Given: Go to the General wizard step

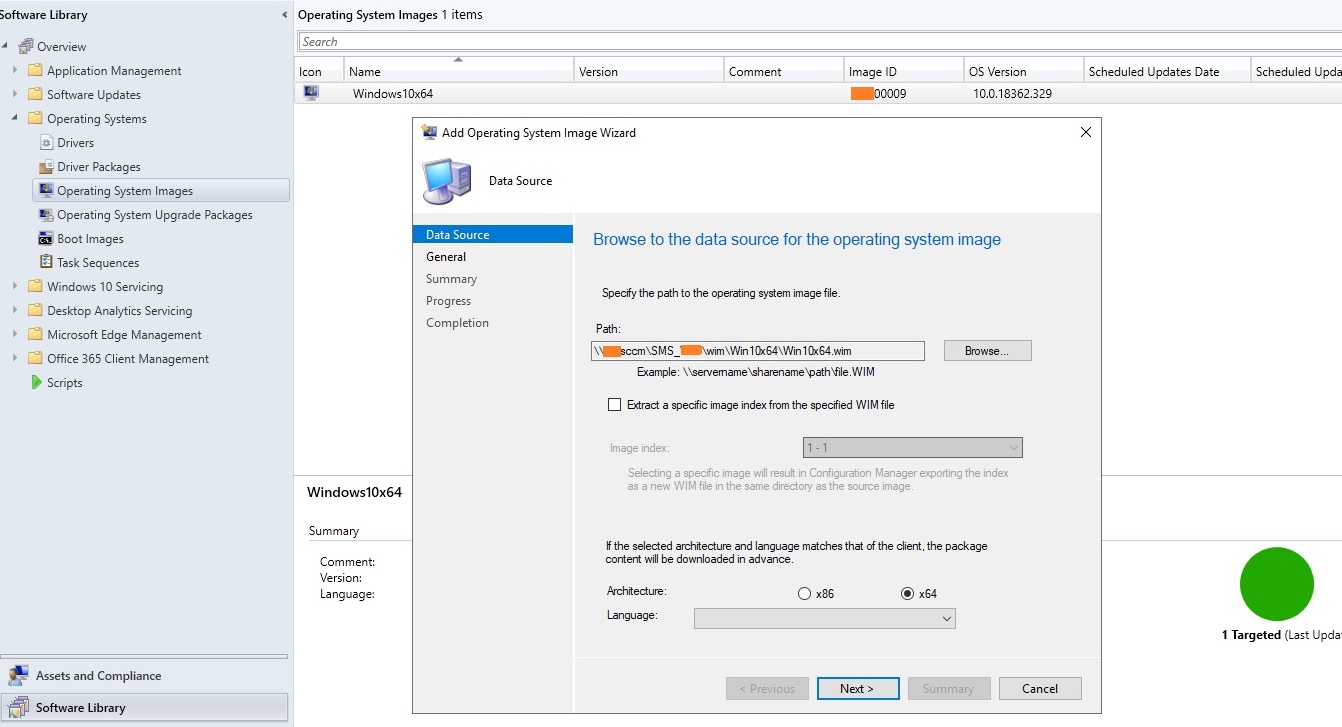Looking at the screenshot, I should [x=446, y=257].
